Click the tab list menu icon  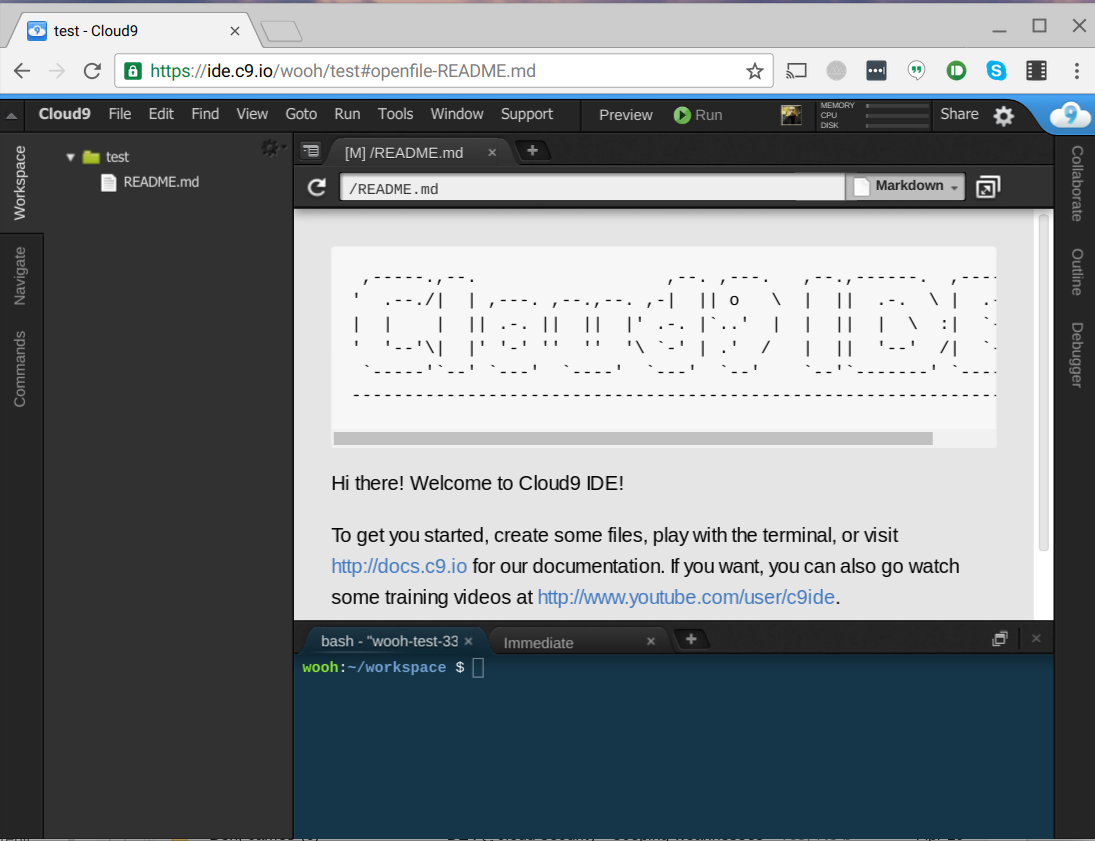[x=311, y=151]
